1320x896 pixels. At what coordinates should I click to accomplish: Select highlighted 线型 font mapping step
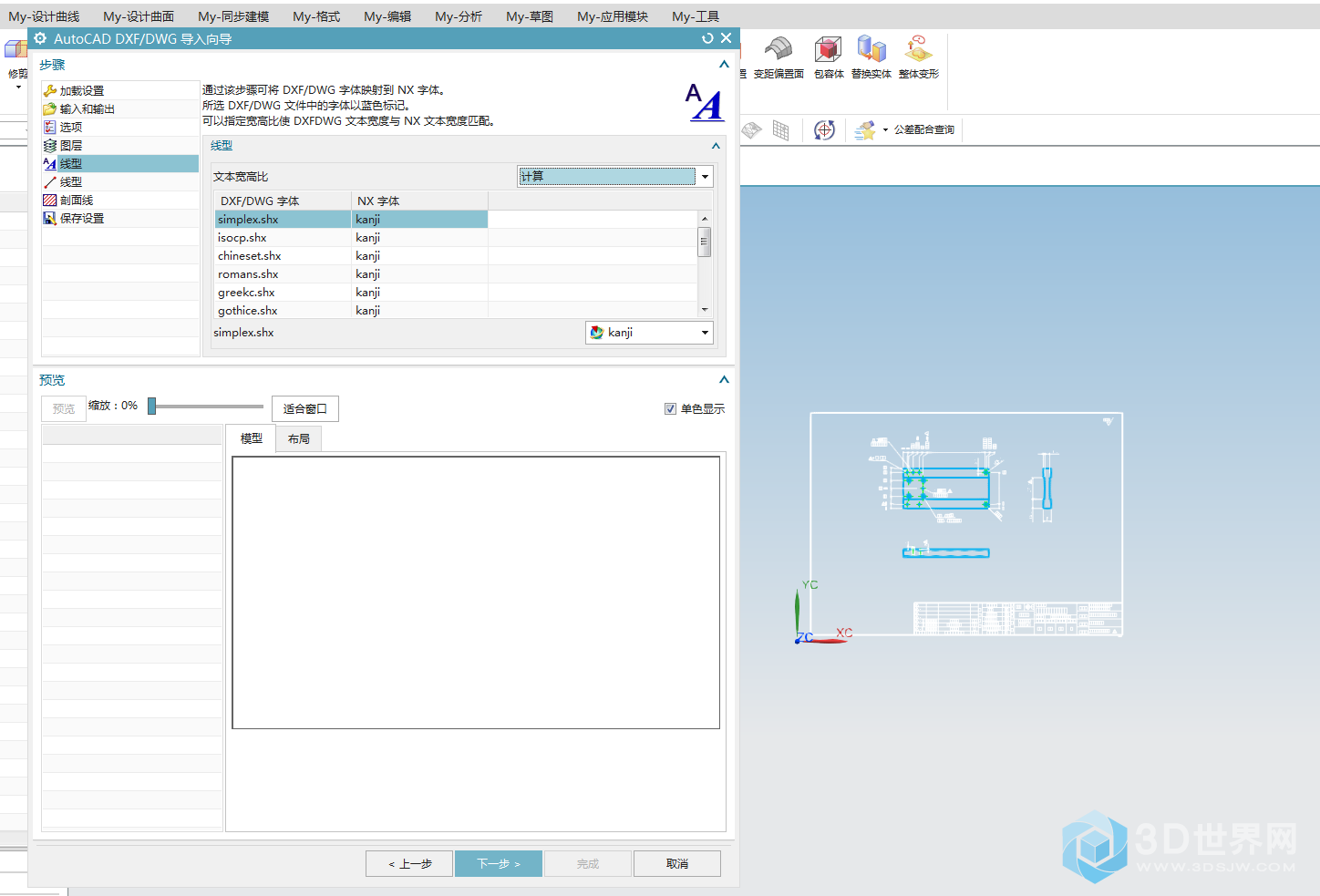pos(120,163)
